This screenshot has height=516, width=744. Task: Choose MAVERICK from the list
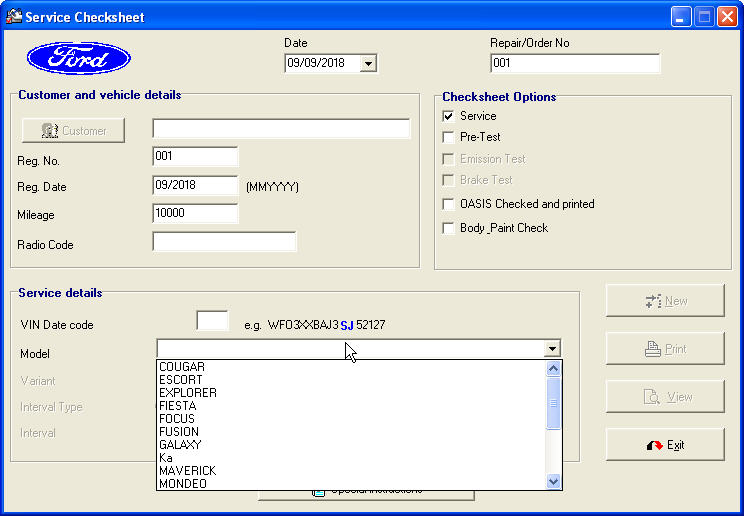352,471
